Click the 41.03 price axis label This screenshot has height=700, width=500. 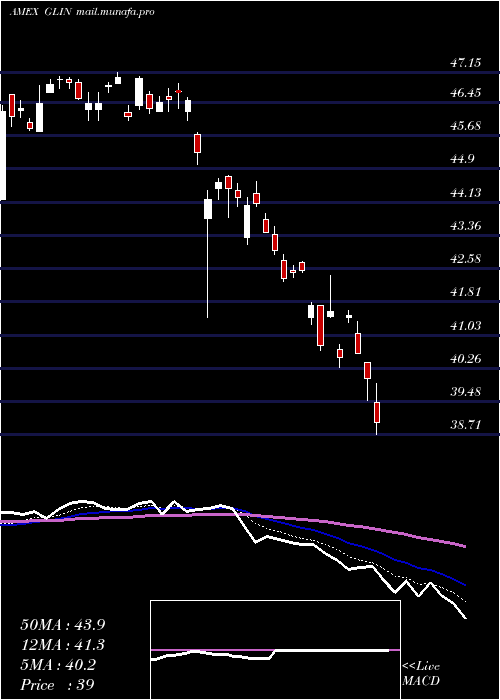[465, 326]
